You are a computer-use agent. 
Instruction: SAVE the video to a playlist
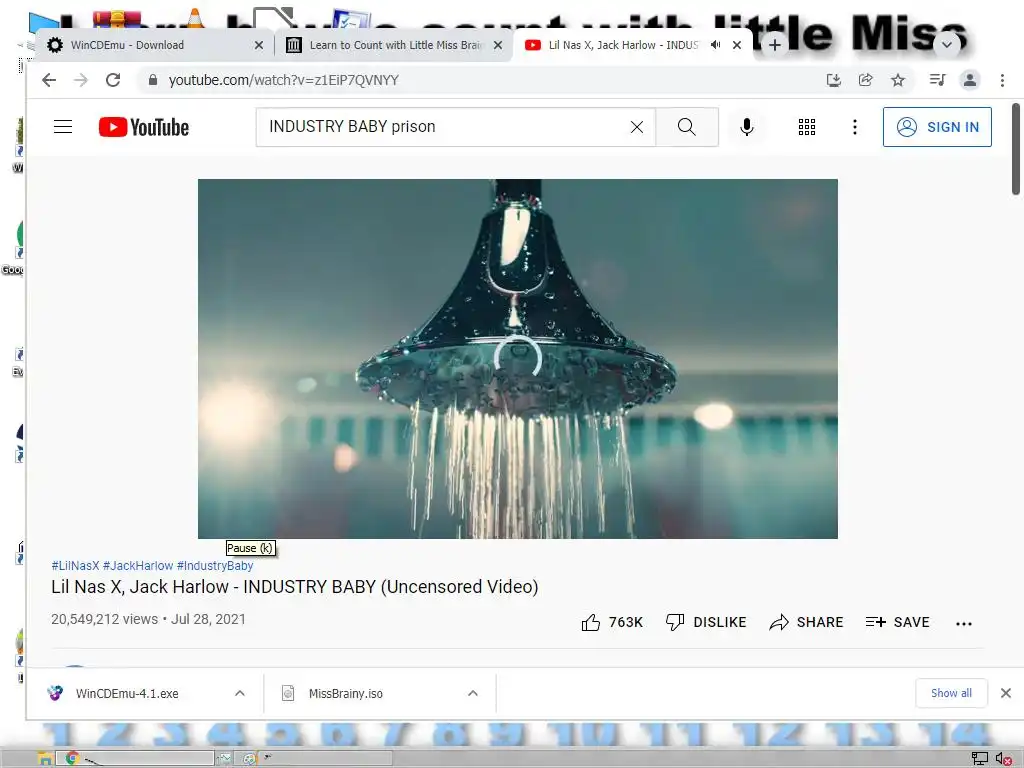point(897,622)
